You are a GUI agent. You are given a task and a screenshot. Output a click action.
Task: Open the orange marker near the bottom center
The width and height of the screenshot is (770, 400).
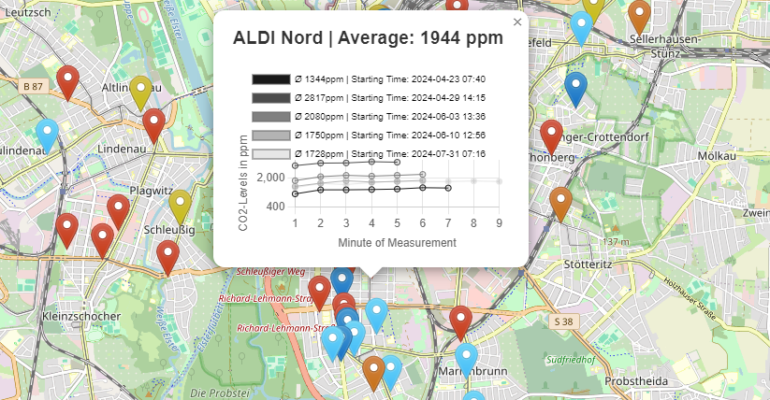(x=374, y=374)
